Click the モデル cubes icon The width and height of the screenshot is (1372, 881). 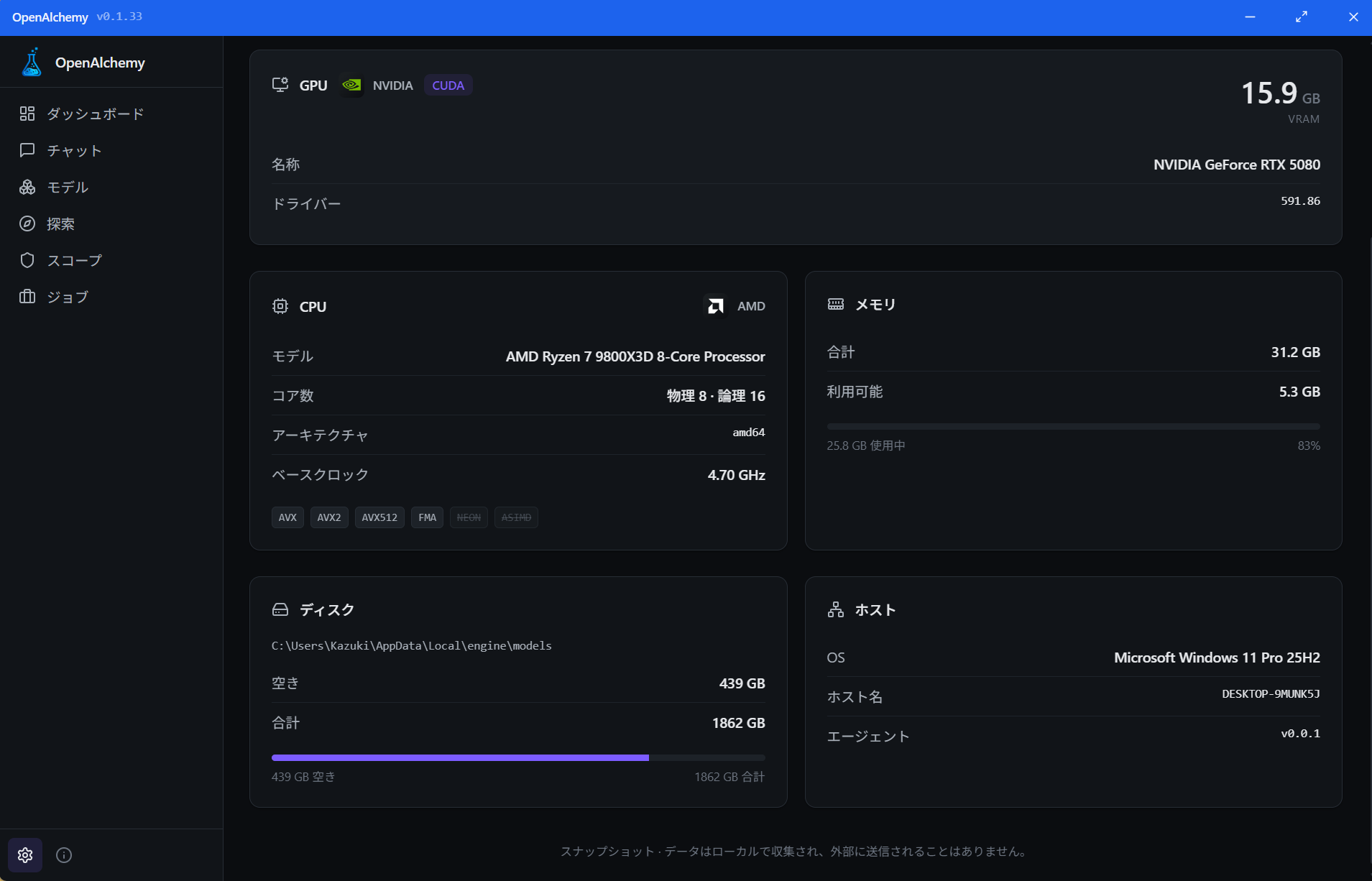[27, 187]
